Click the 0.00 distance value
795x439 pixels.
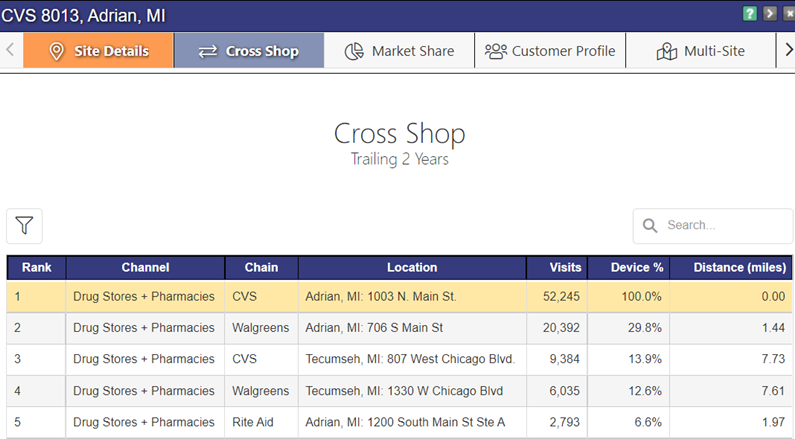click(773, 297)
